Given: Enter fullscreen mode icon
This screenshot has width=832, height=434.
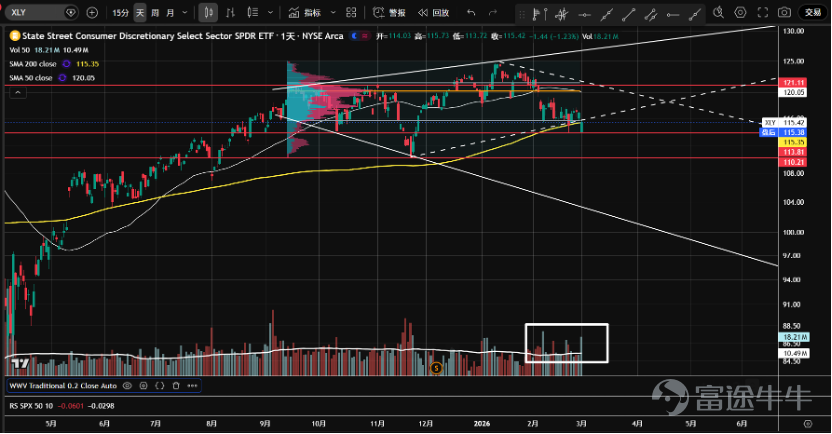Looking at the screenshot, I should tap(762, 12).
